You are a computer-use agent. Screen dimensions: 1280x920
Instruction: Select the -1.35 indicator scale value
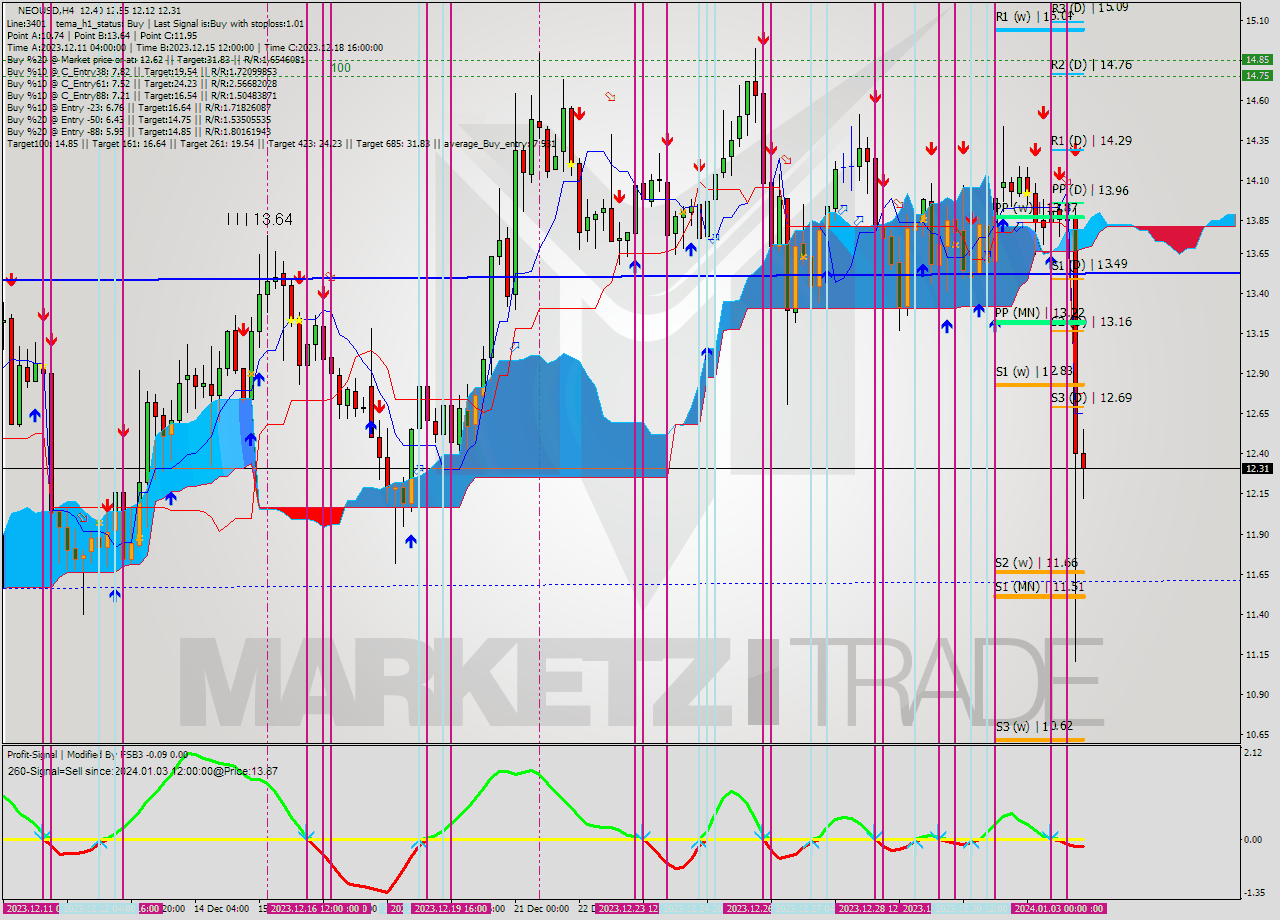pos(1254,892)
